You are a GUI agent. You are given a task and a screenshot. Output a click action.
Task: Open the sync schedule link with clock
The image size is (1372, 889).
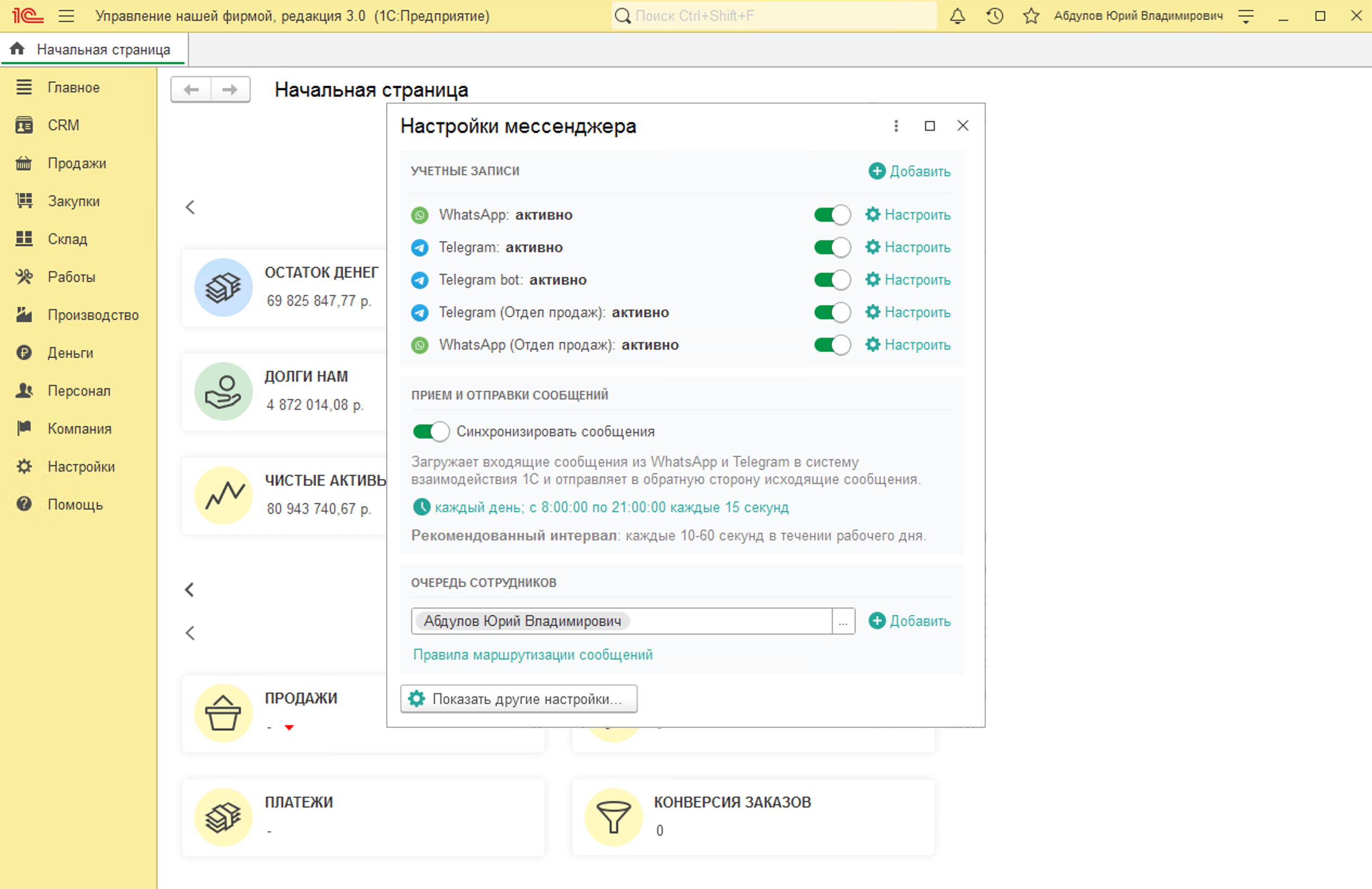pos(611,507)
